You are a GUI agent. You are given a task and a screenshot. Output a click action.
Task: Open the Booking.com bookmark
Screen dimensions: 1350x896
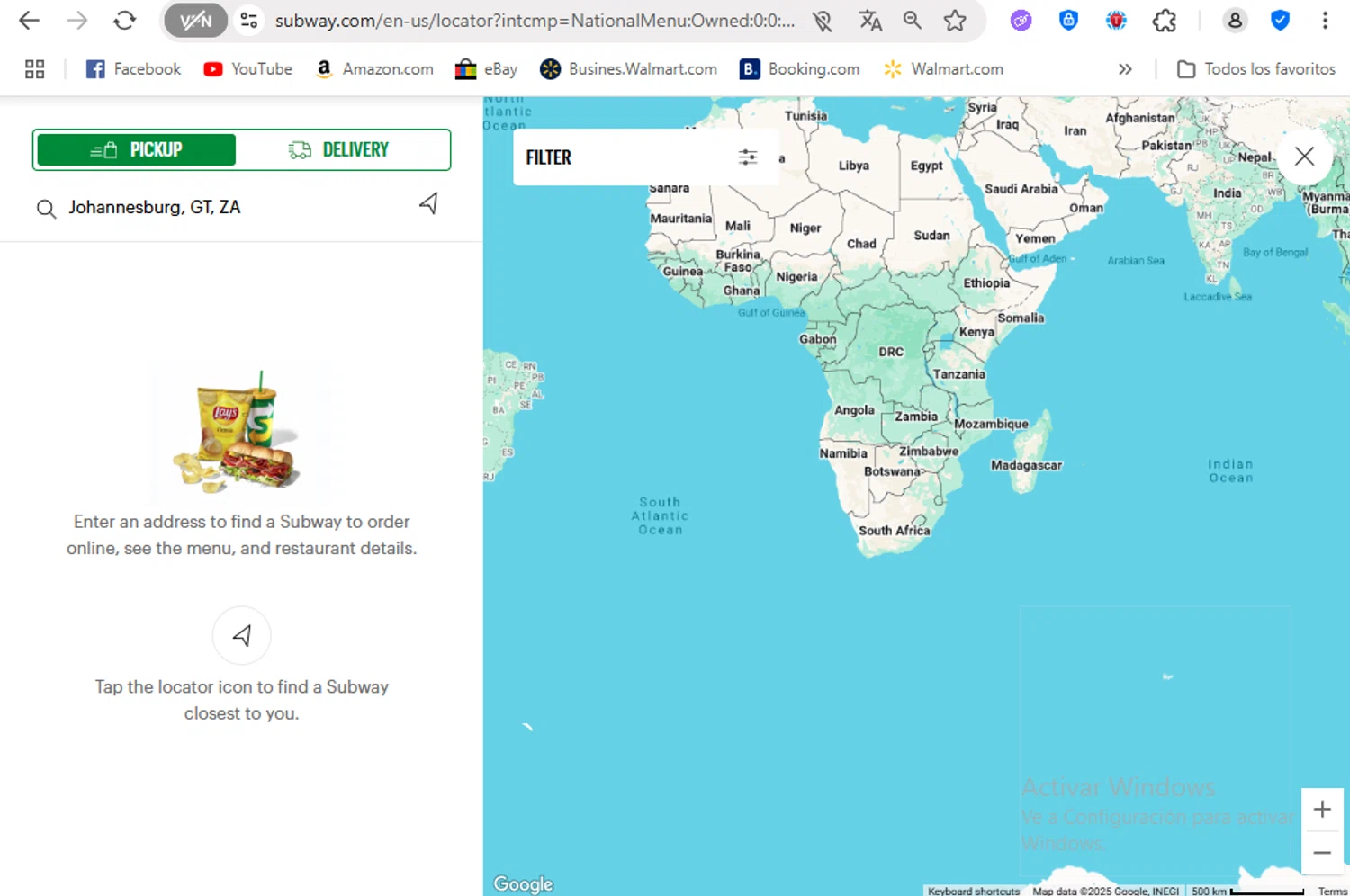pyautogui.click(x=799, y=69)
